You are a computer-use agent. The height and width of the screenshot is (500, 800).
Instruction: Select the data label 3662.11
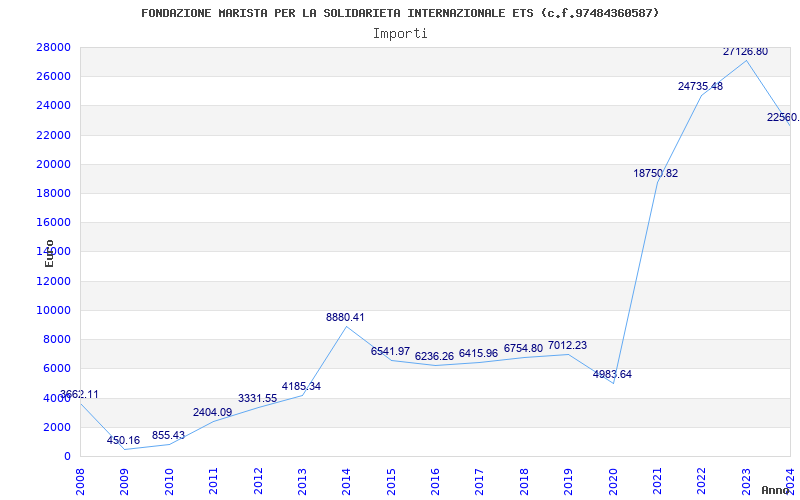79,394
